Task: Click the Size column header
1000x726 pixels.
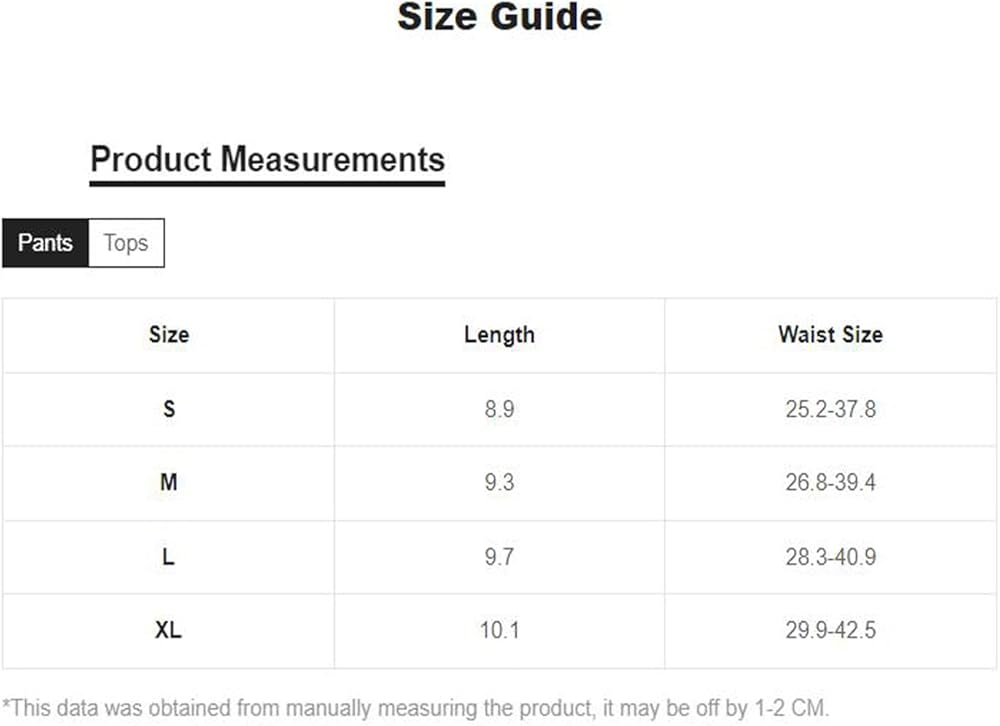Action: click(x=168, y=335)
